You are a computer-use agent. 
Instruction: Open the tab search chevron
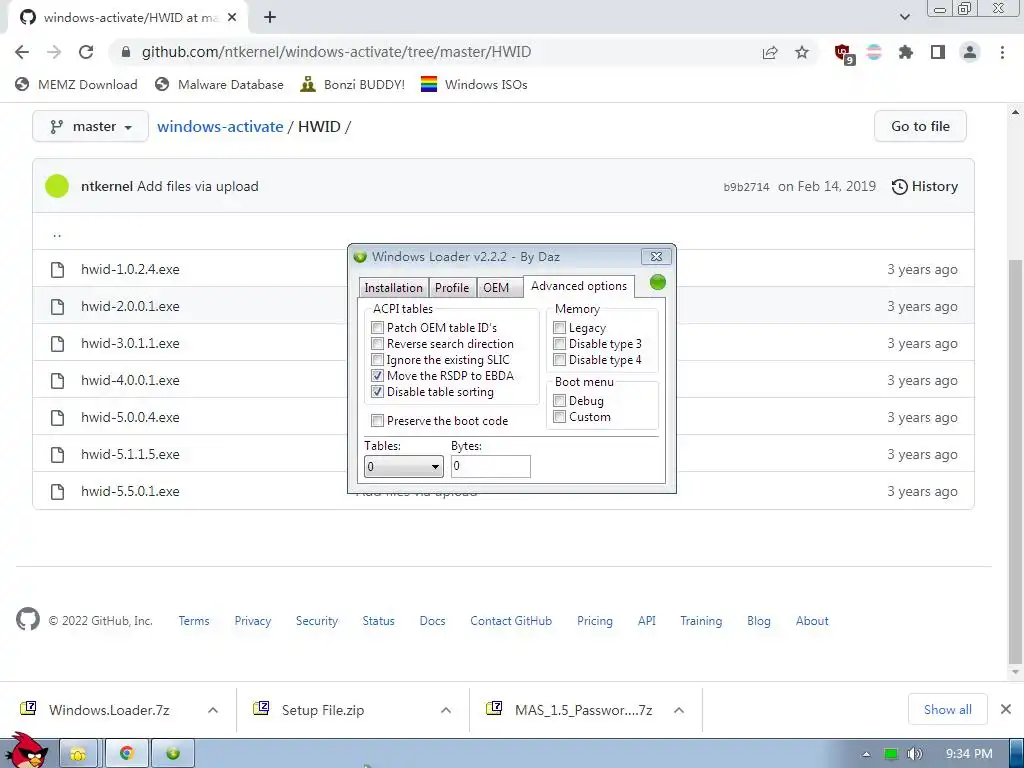904,17
